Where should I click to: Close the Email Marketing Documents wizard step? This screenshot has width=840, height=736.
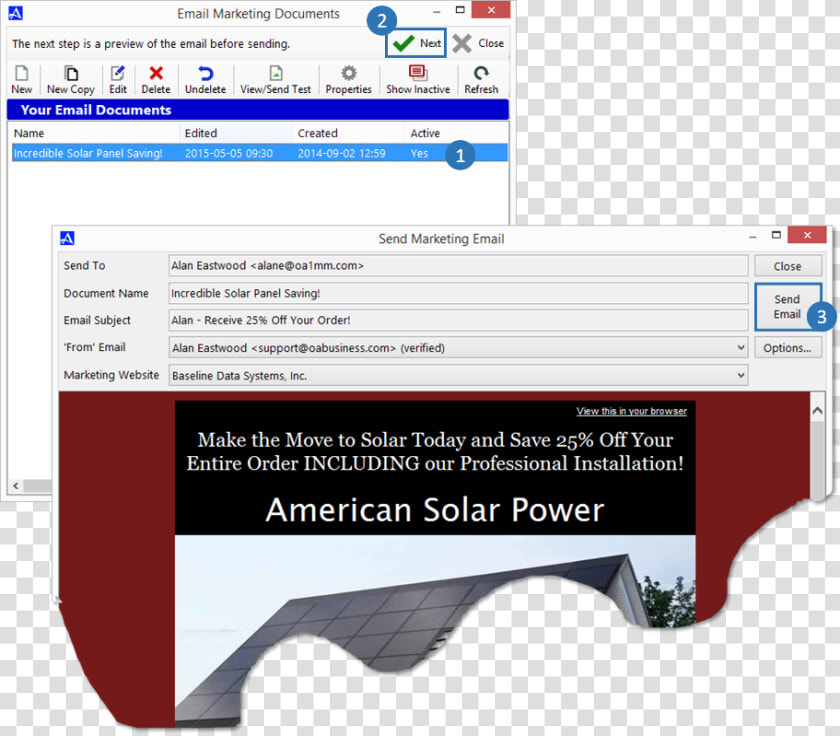(x=478, y=43)
